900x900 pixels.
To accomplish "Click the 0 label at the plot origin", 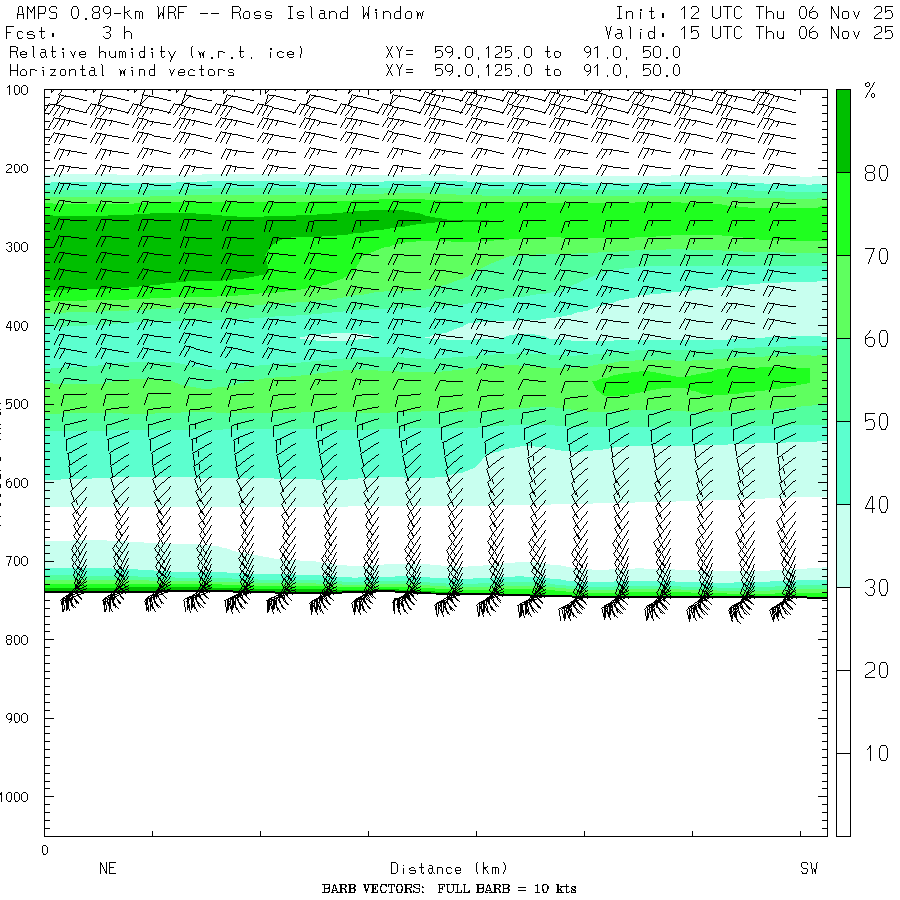I will tap(44, 850).
